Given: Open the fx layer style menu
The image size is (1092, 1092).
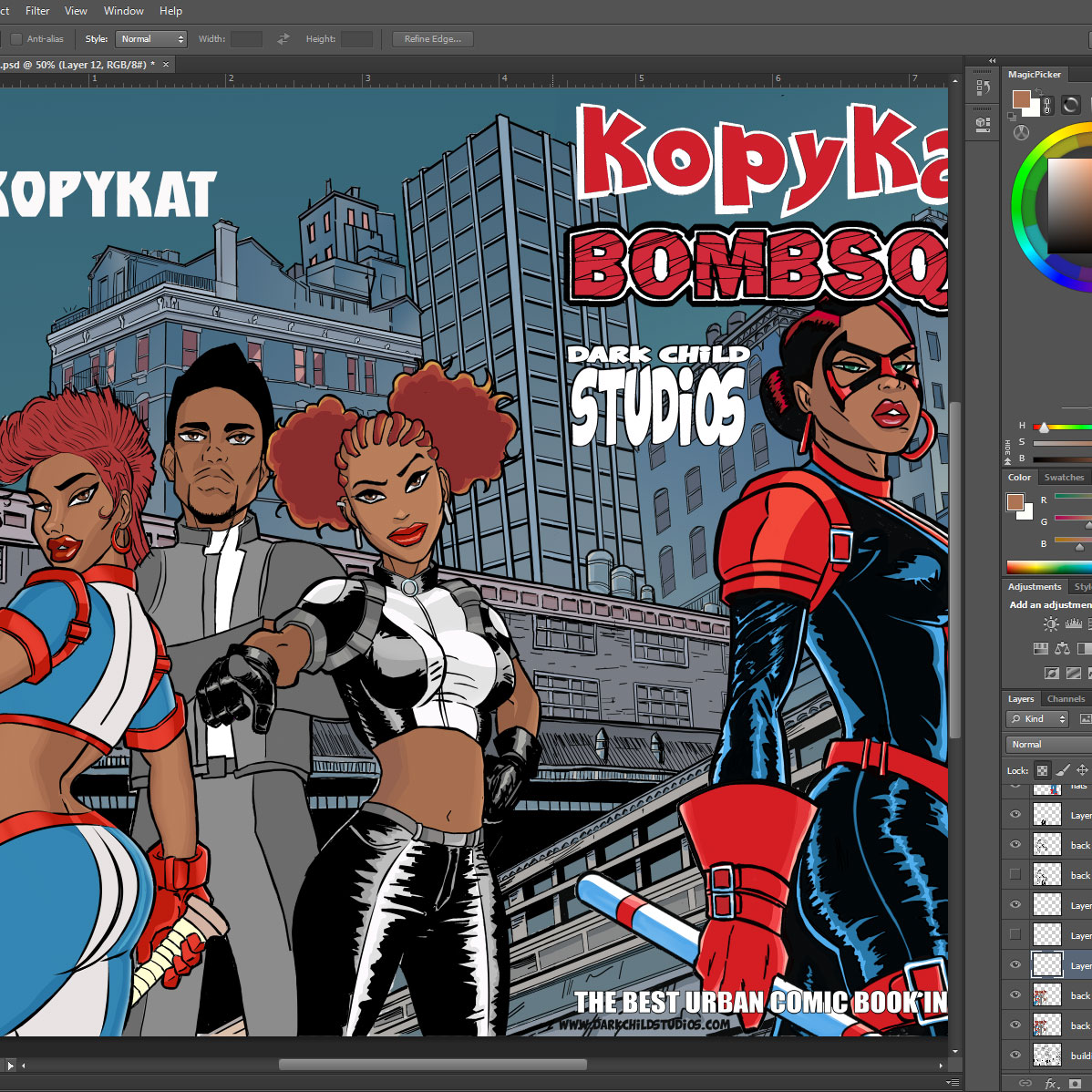Looking at the screenshot, I should click(1052, 1084).
